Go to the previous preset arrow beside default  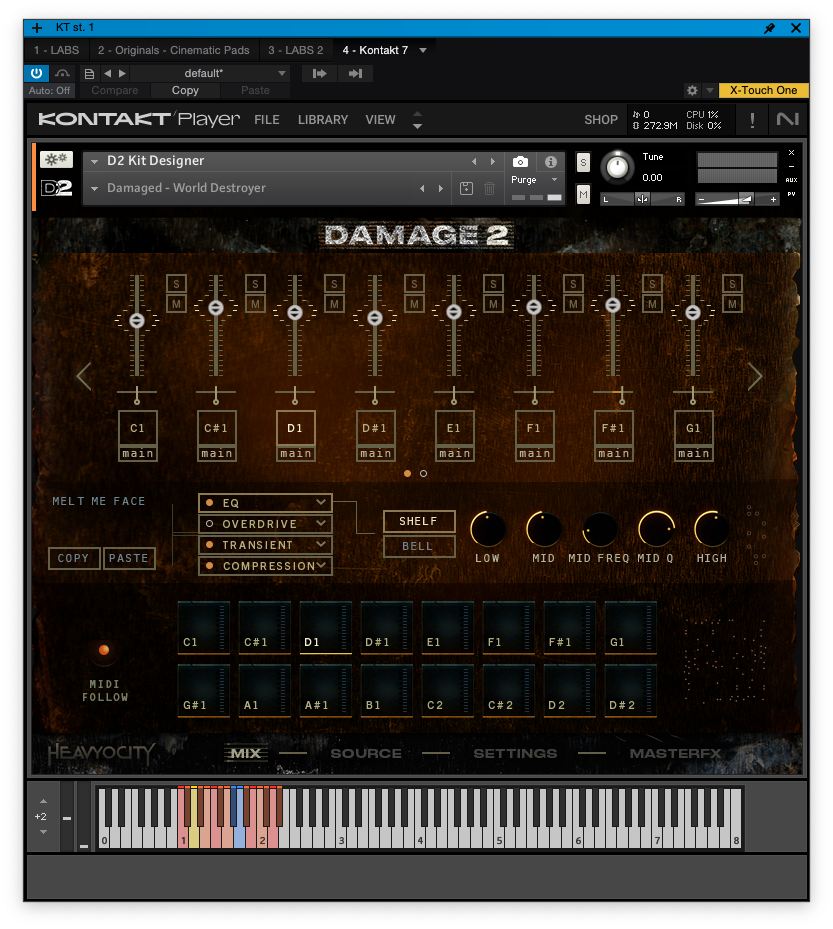107,73
